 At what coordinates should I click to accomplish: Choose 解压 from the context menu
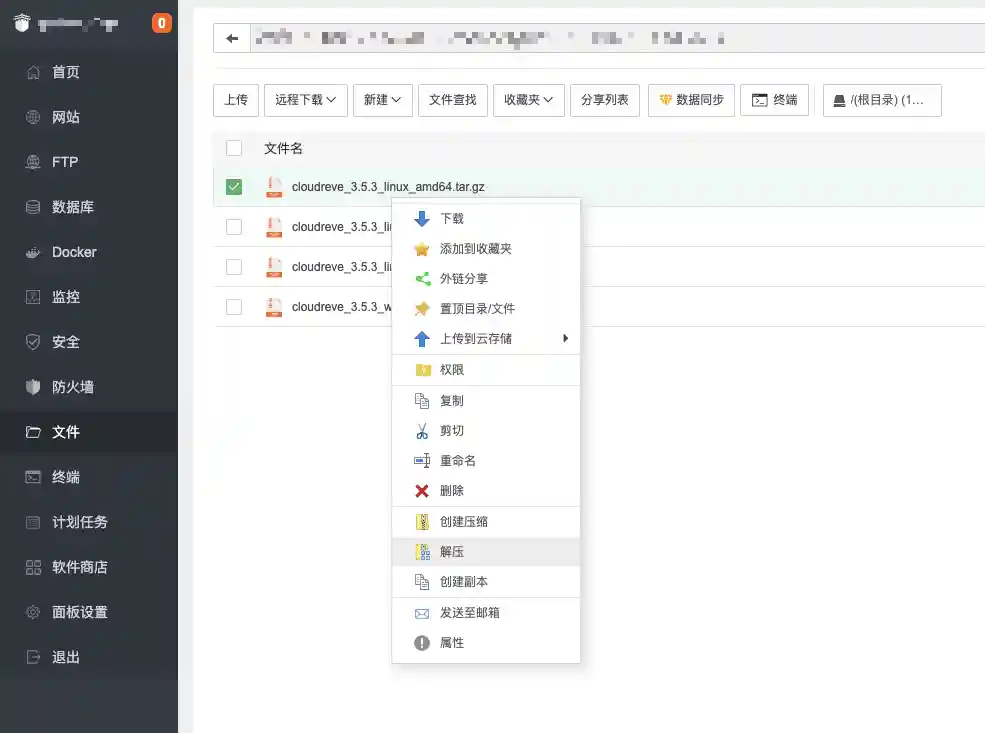point(450,551)
